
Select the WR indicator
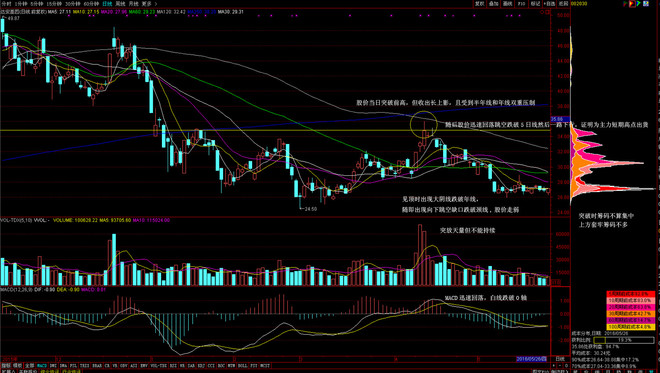coord(182,366)
